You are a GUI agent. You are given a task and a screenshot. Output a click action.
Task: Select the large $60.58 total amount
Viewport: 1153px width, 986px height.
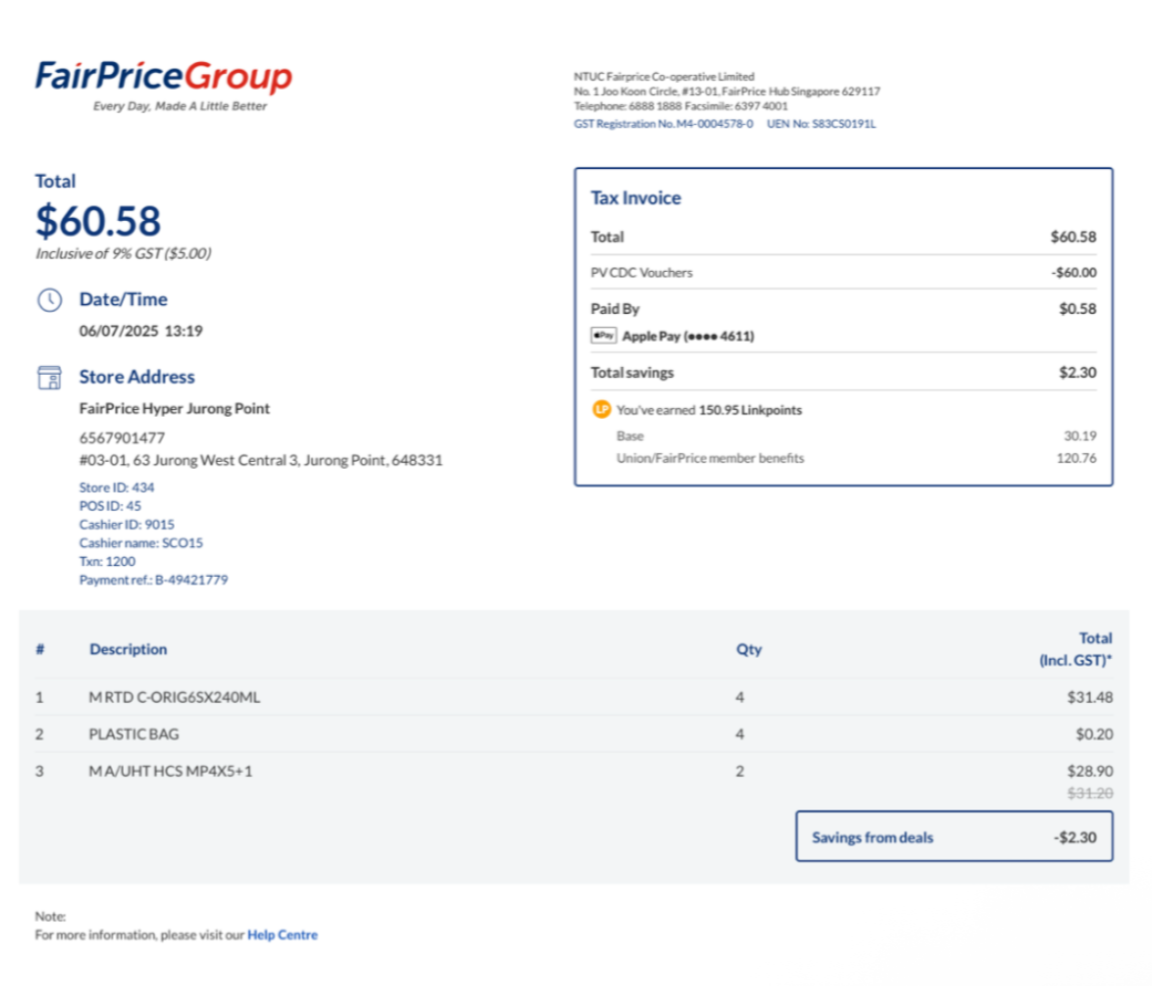(99, 221)
